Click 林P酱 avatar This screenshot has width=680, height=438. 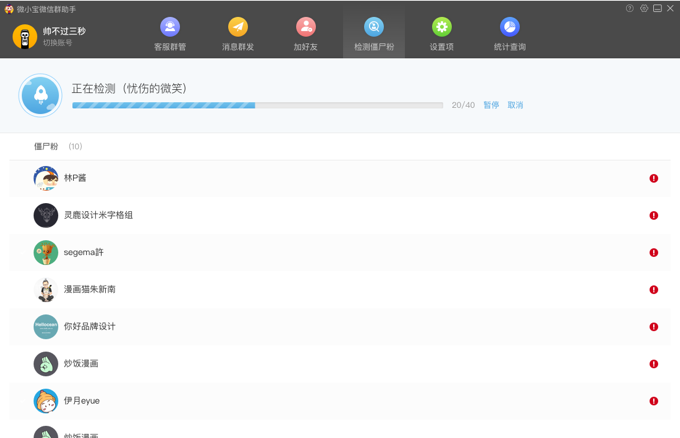(x=46, y=178)
